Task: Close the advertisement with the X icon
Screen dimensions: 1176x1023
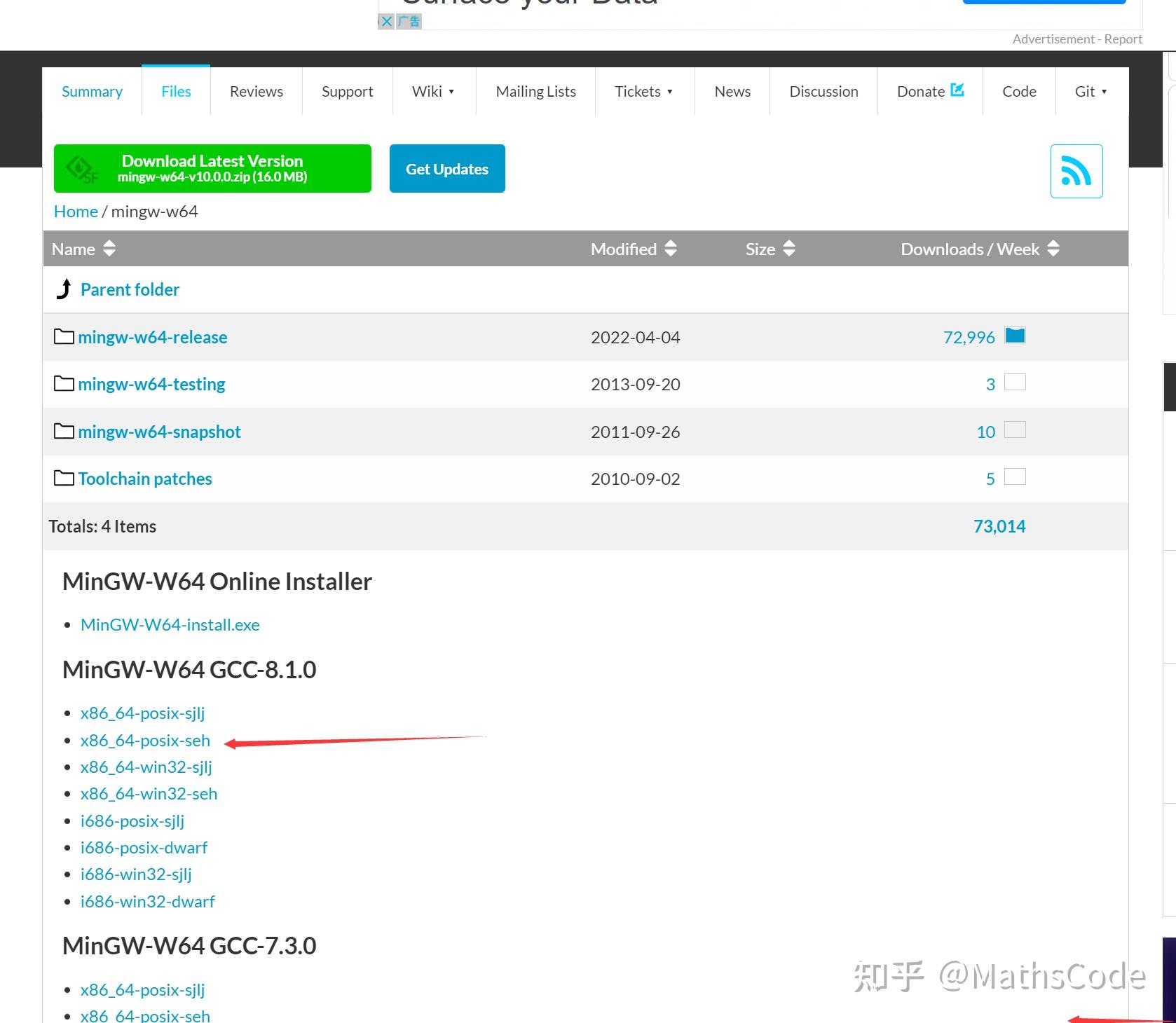Action: click(x=386, y=22)
